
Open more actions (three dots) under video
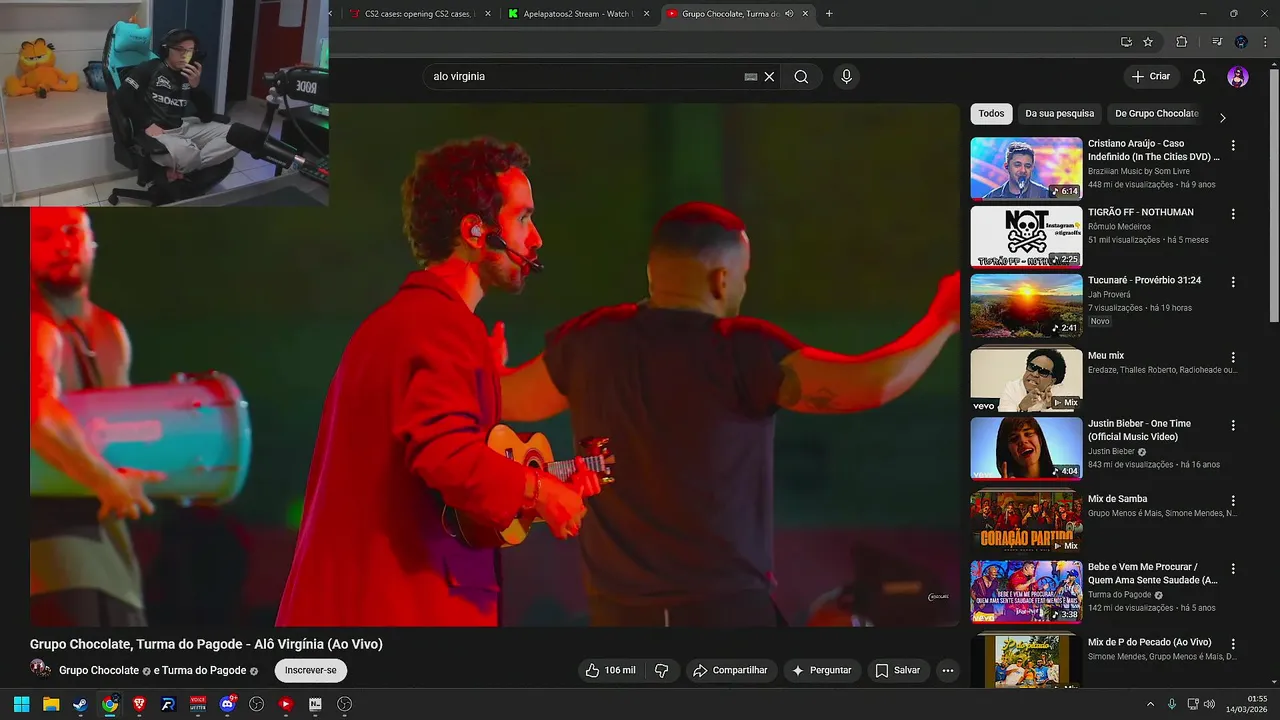[x=947, y=670]
